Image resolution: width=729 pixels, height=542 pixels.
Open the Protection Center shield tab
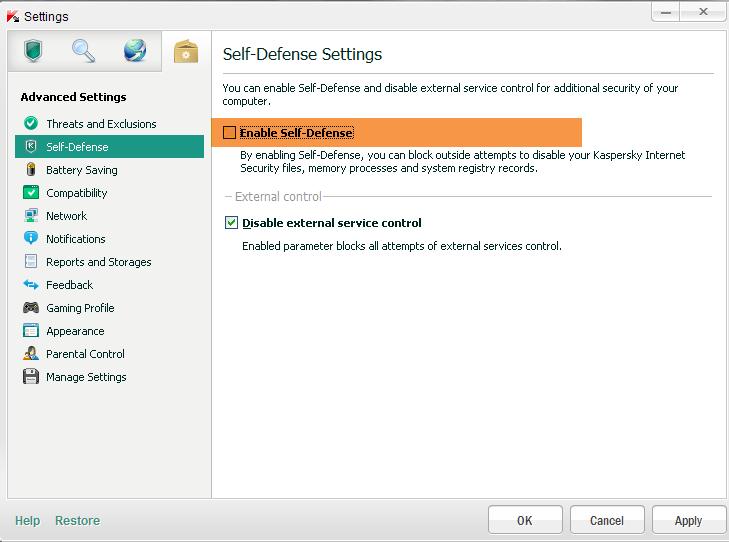(x=33, y=51)
